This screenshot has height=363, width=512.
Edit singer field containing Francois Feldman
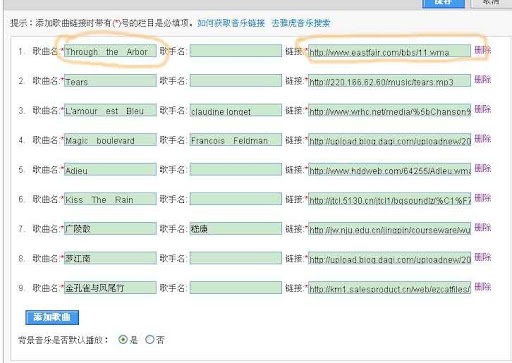(x=236, y=140)
